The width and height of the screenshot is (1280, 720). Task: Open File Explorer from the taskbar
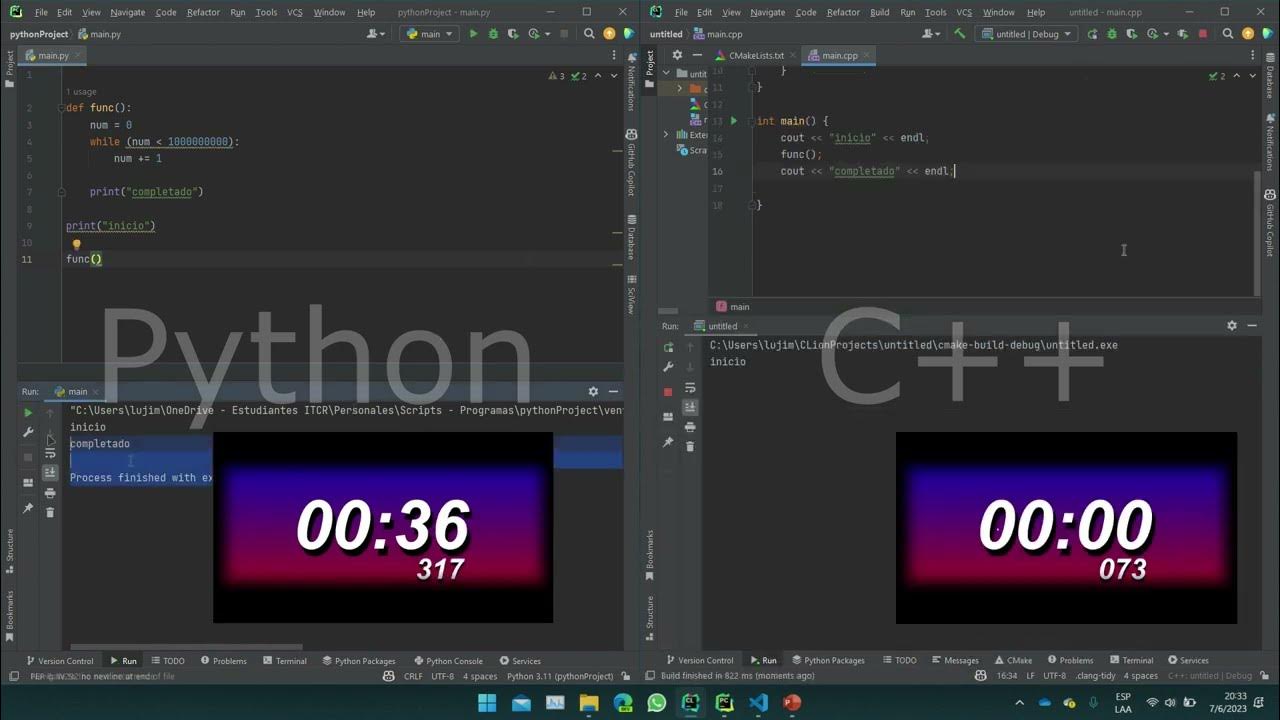pos(588,703)
